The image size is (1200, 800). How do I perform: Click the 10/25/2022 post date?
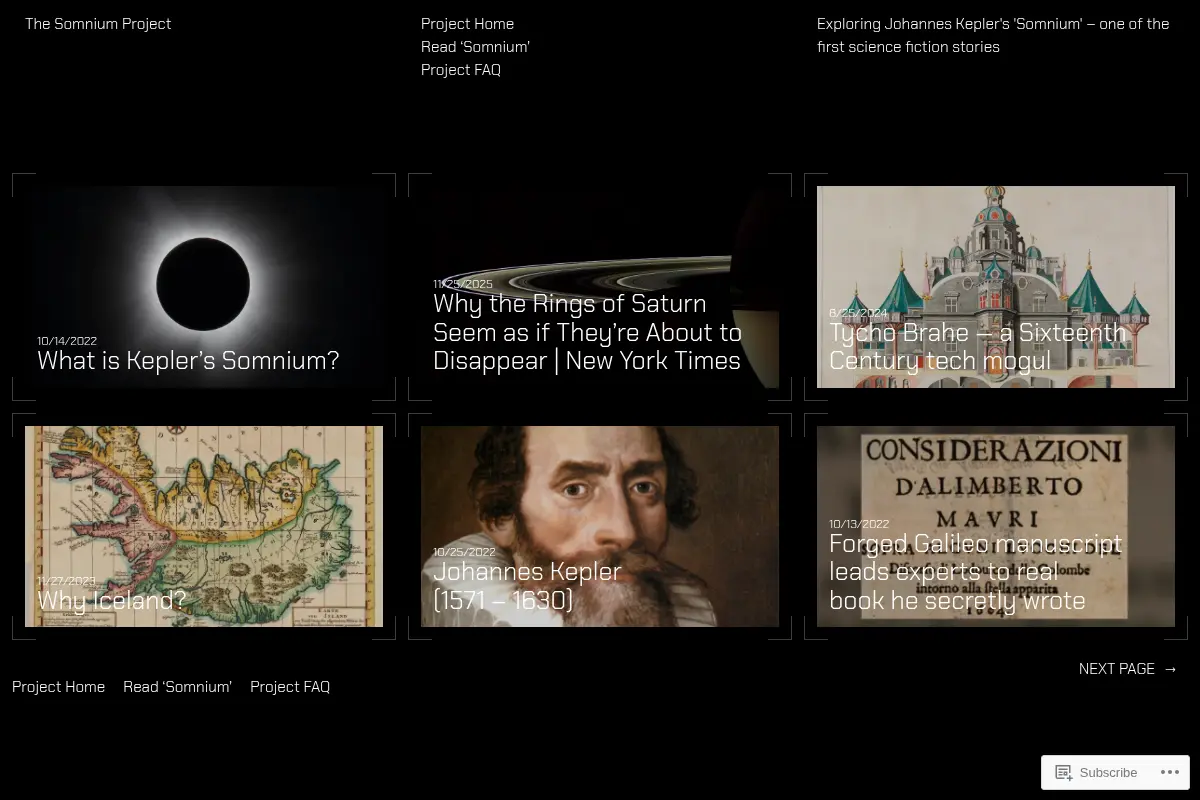click(x=464, y=552)
